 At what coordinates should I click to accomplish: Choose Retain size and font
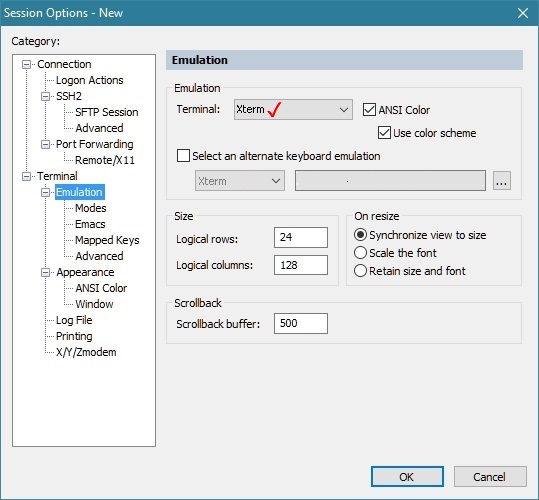360,271
